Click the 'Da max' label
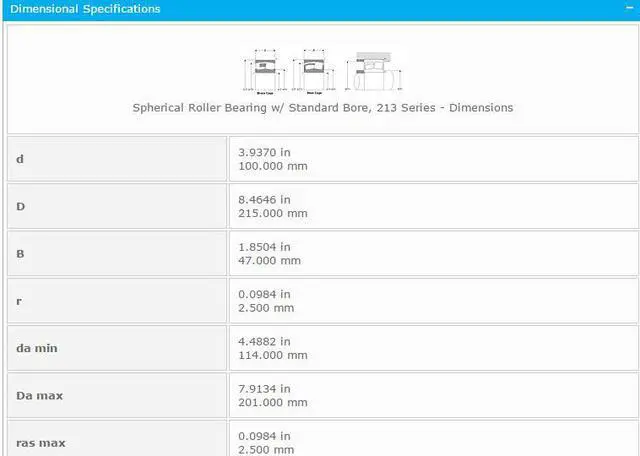This screenshot has height=456, width=640. (x=40, y=396)
